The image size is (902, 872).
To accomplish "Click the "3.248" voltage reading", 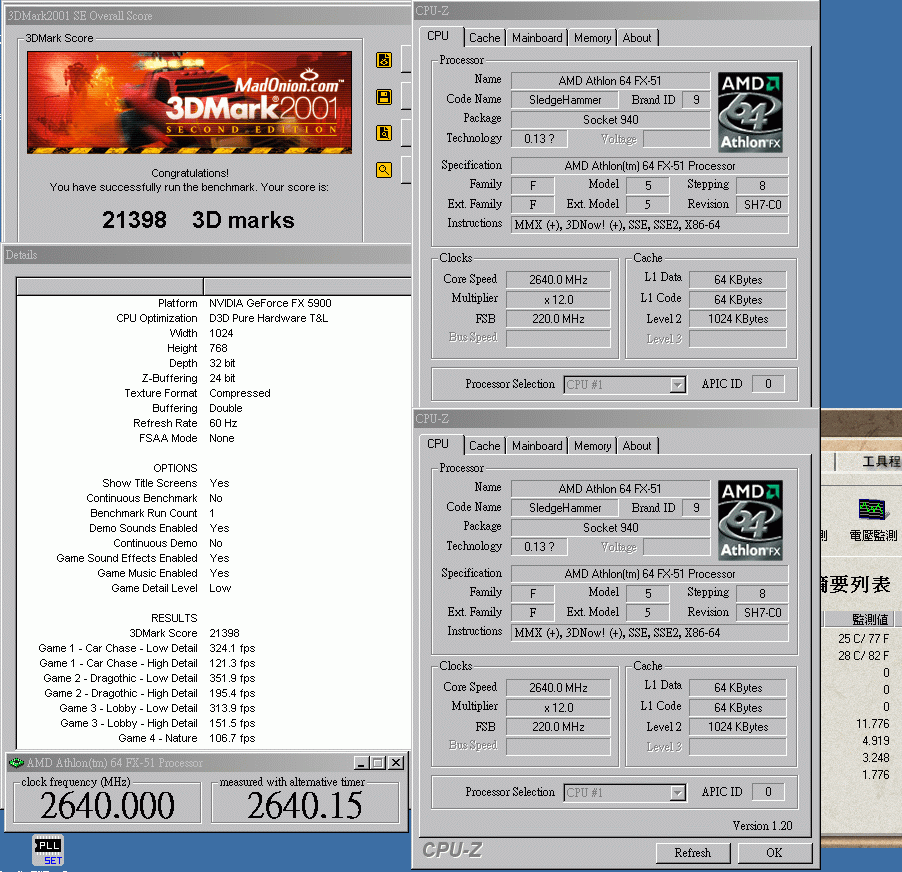I will [876, 758].
